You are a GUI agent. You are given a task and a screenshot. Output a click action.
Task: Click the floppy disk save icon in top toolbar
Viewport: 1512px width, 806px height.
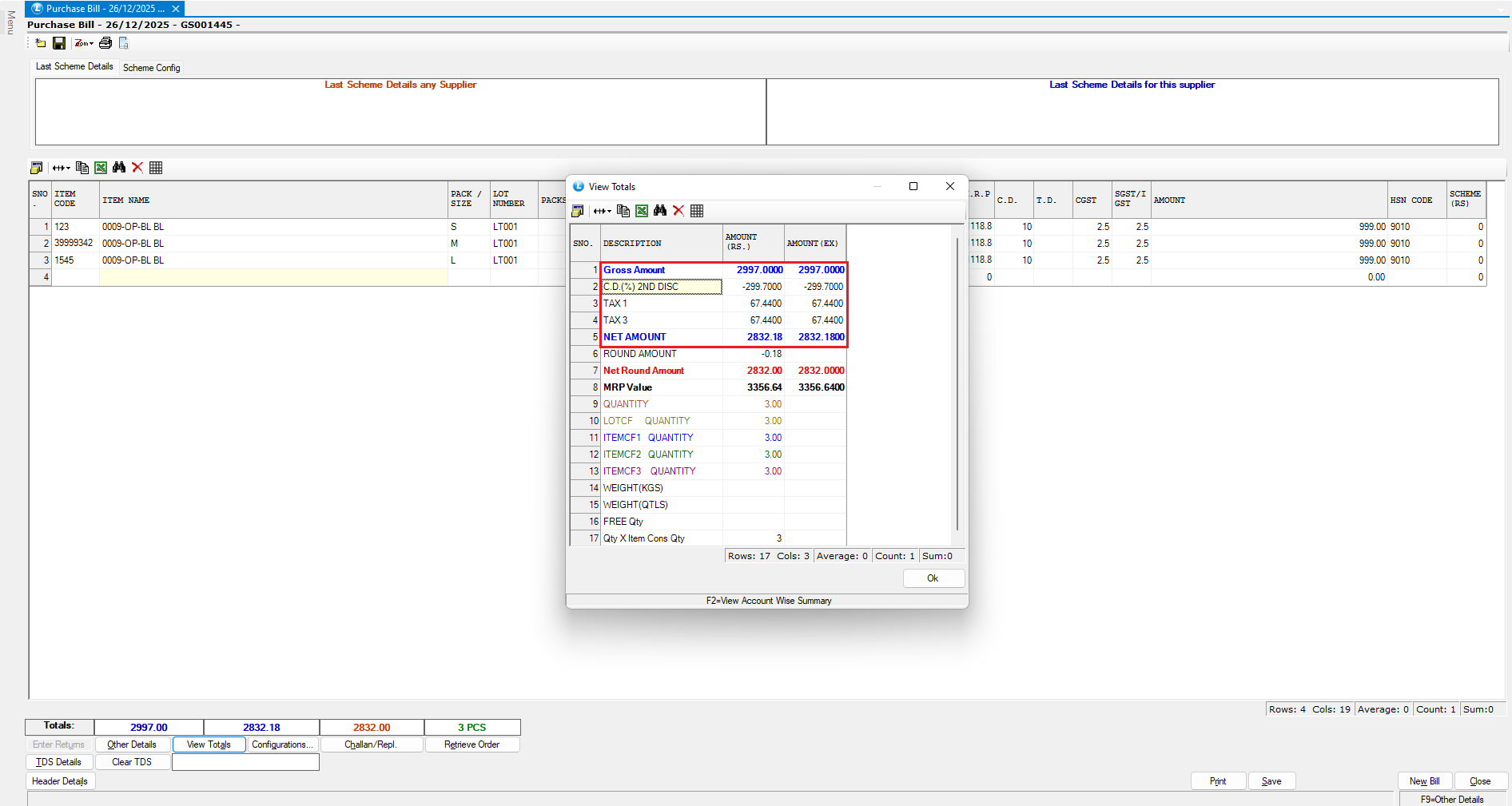[59, 43]
